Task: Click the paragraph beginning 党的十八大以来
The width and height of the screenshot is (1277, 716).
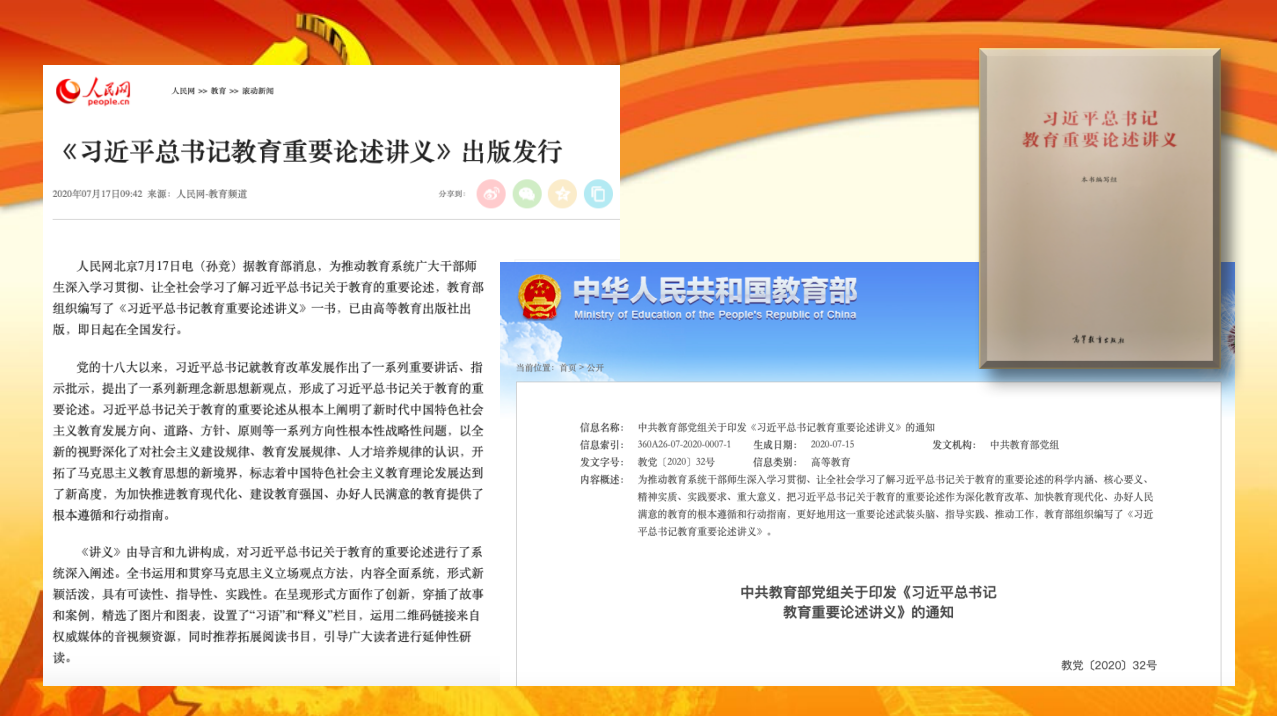Action: pos(268,440)
